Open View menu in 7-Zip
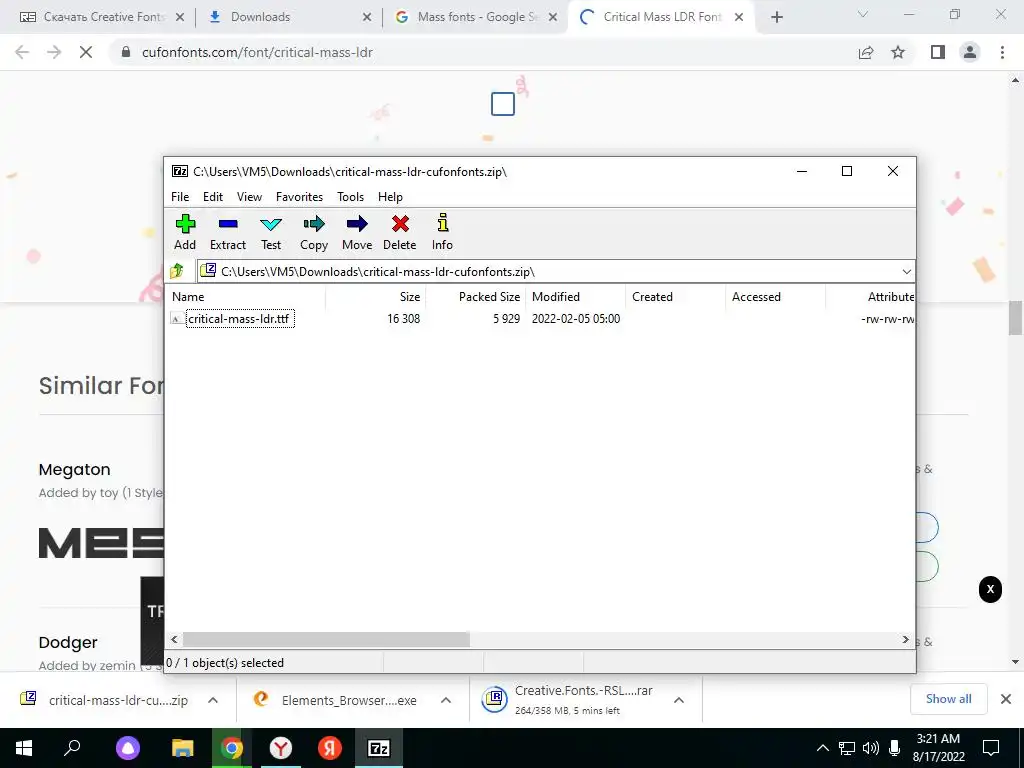Image resolution: width=1024 pixels, height=768 pixels. pyautogui.click(x=249, y=197)
